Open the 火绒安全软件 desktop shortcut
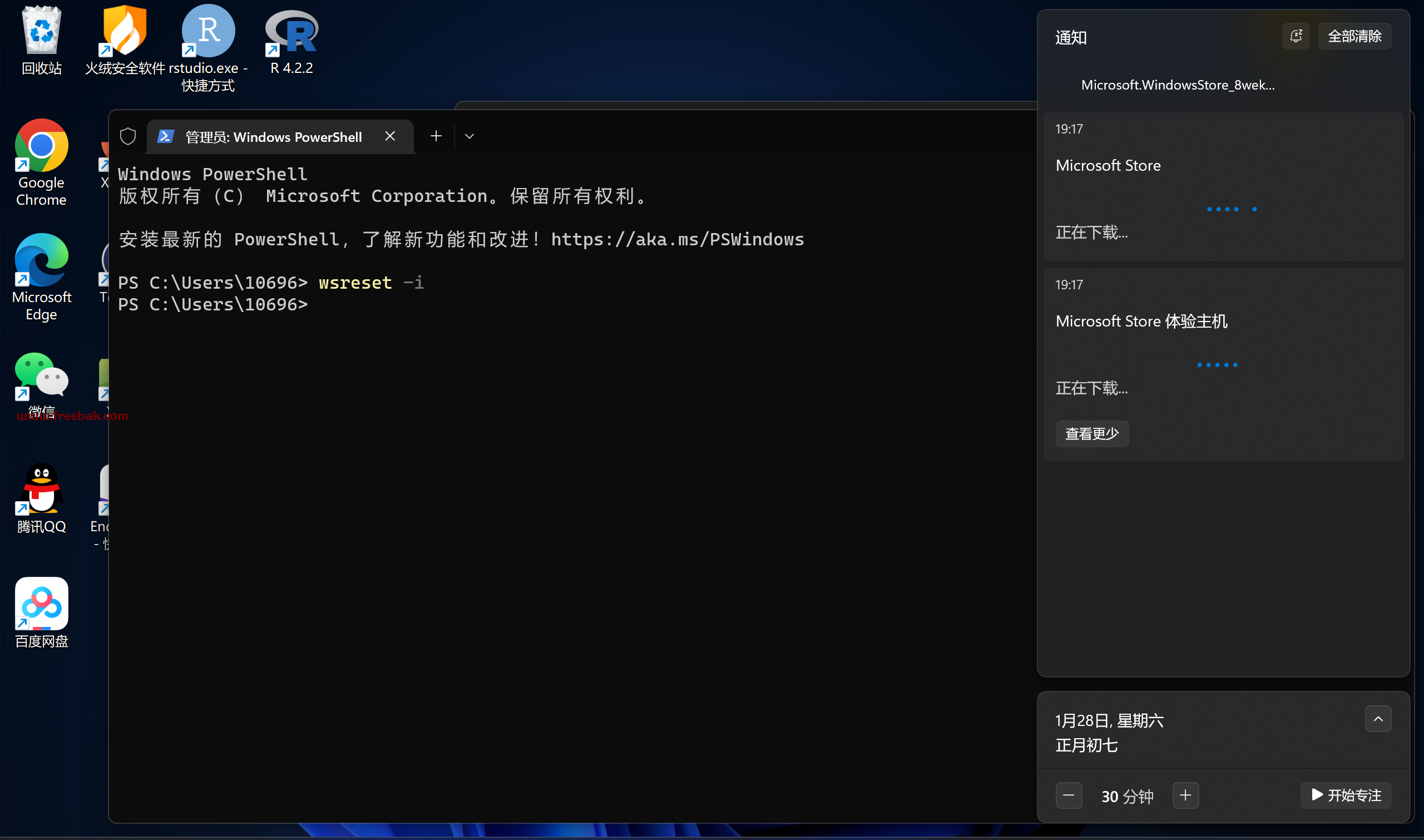1424x840 pixels. click(125, 39)
